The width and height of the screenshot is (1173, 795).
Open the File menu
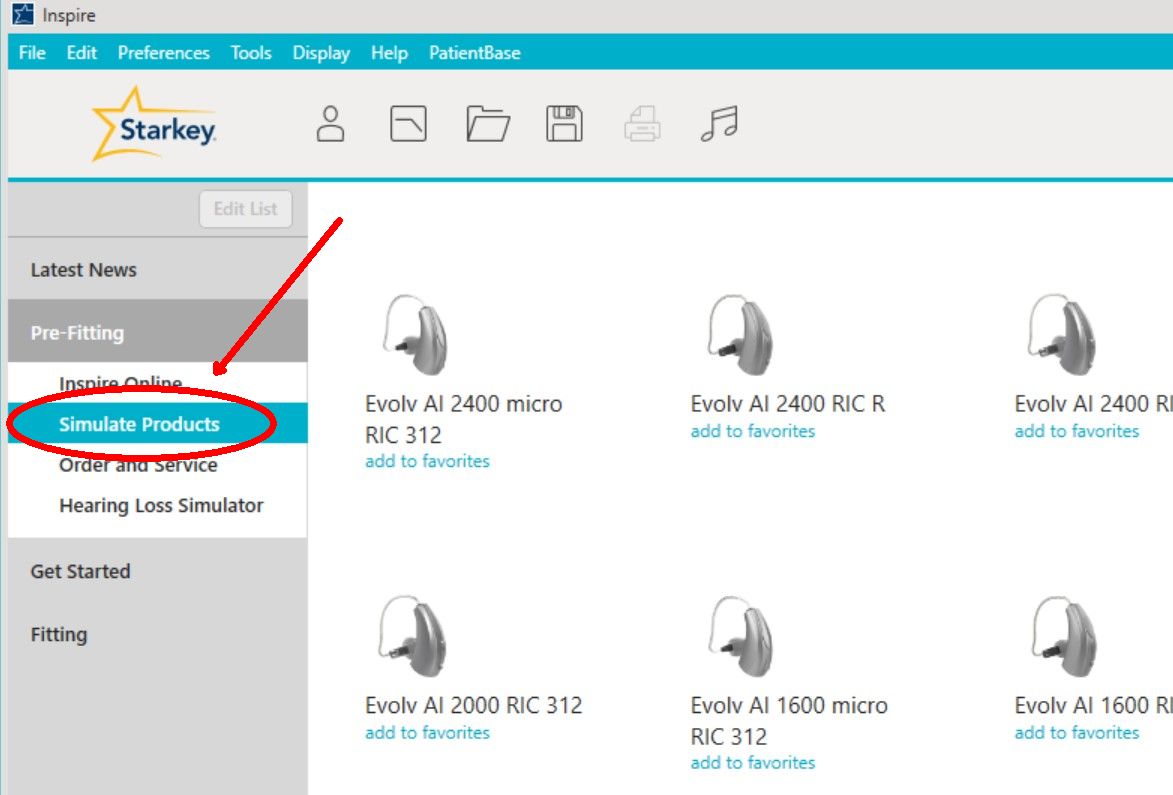tap(32, 53)
